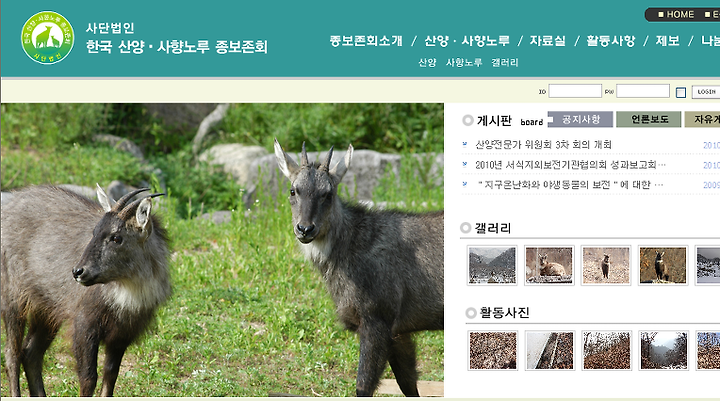The image size is (720, 401).
Task: Select the 자료실 menu item
Action: (547, 41)
